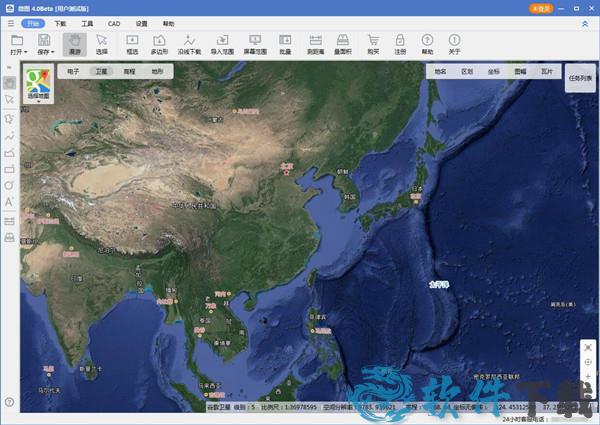Image resolution: width=600 pixels, height=425 pixels.
Task: Collapse the ribbon with the double-chevron icon
Action: pyautogui.click(x=585, y=24)
